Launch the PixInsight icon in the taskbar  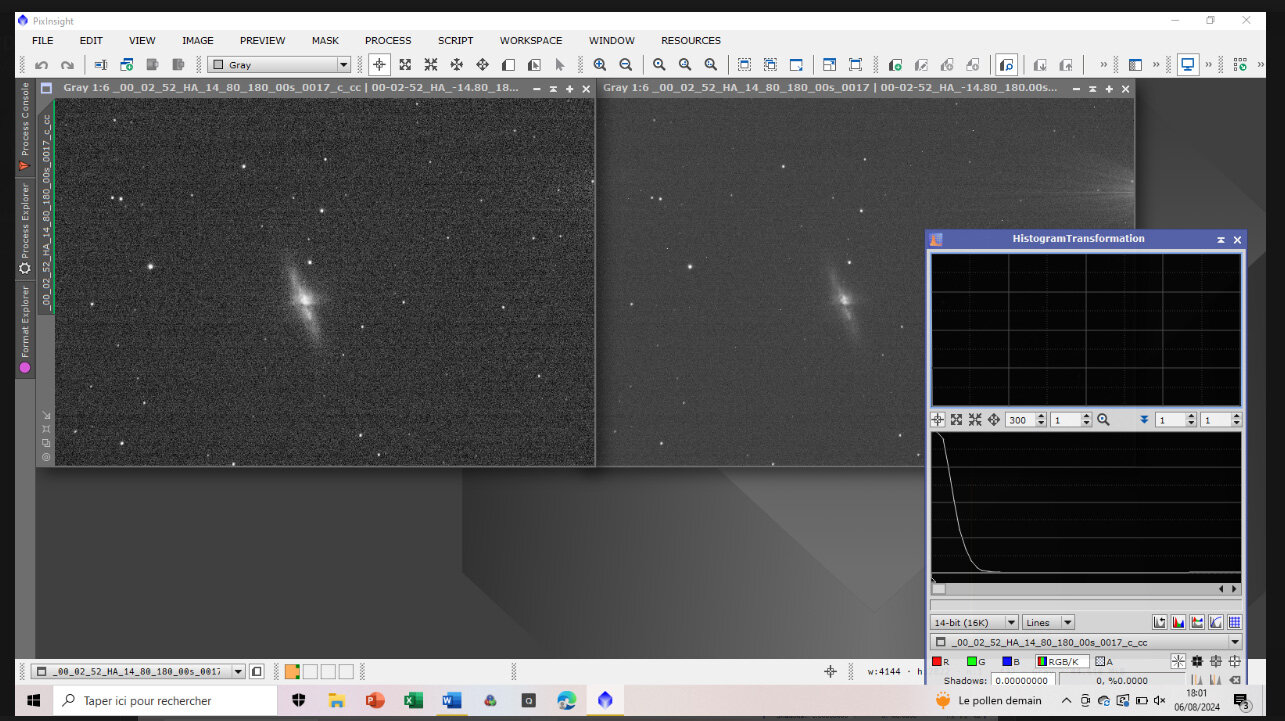[x=605, y=700]
